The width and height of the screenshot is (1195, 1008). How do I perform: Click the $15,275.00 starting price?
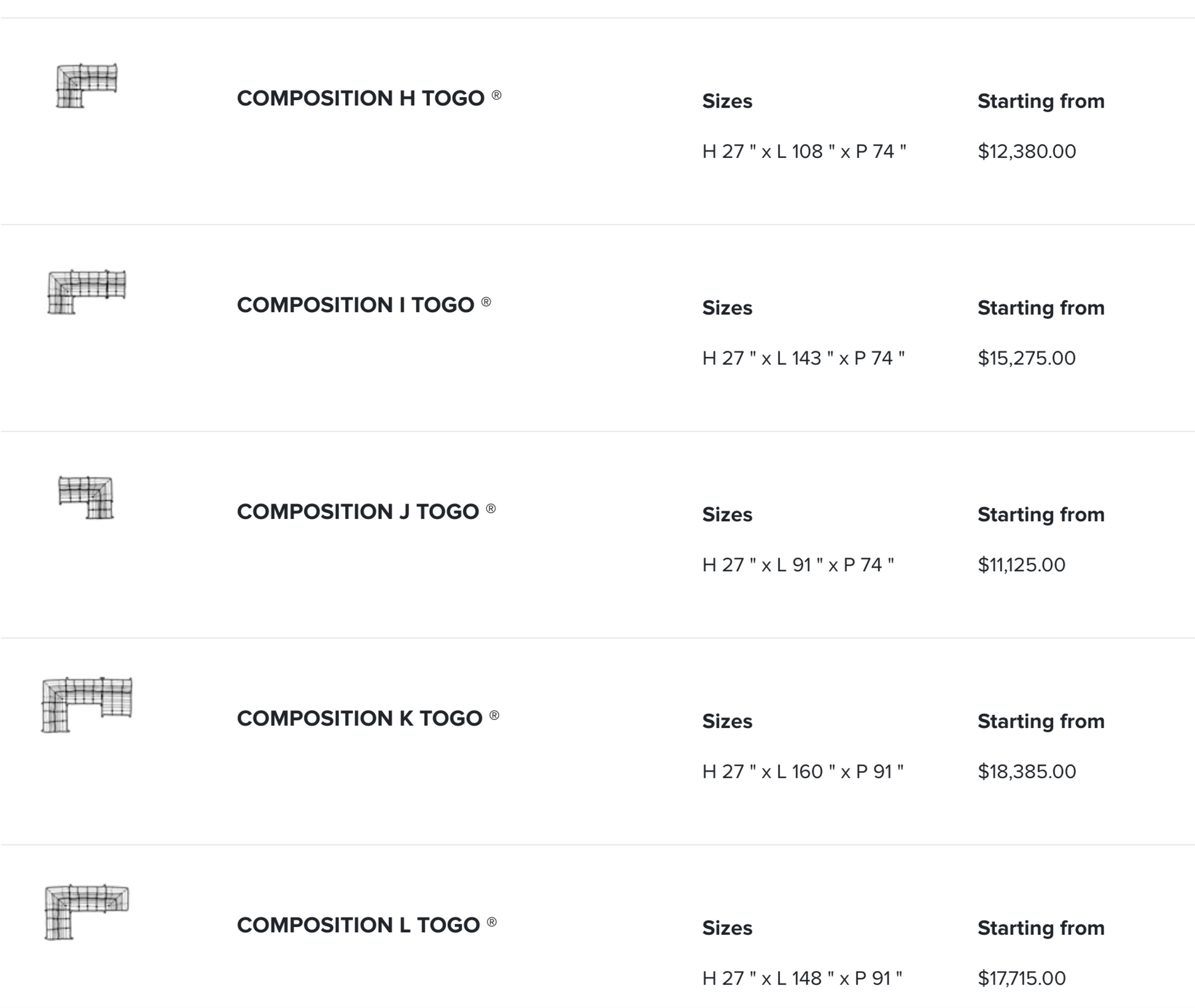click(1027, 358)
